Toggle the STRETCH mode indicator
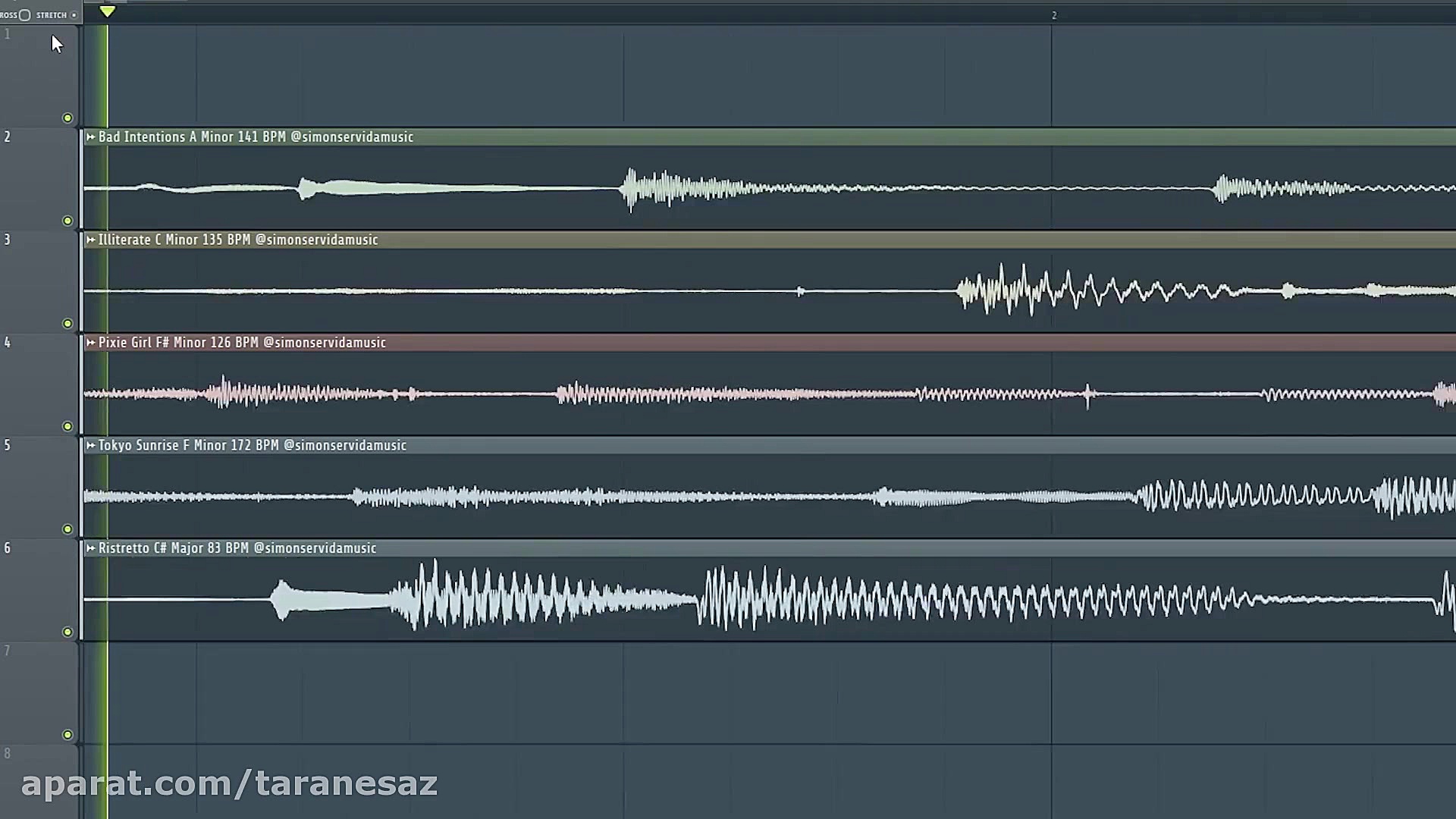Screen dimensions: 1456x819 [74, 15]
